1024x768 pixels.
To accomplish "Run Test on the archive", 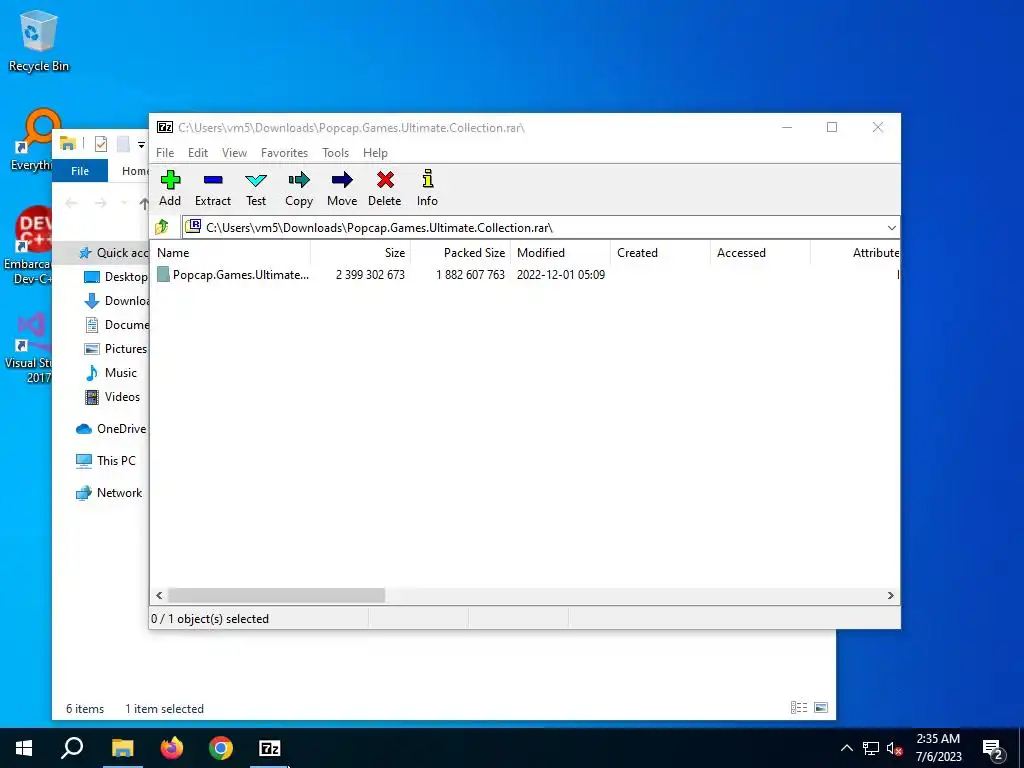I will [256, 189].
